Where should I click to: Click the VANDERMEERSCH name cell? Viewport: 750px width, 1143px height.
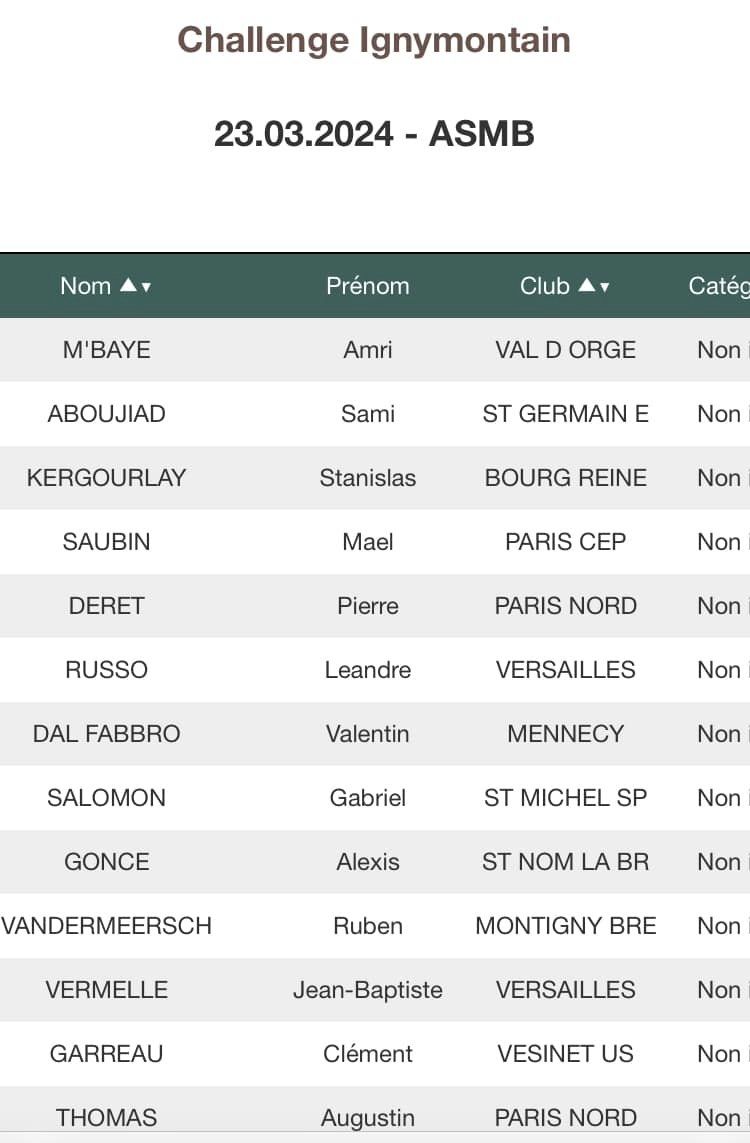pyautogui.click(x=106, y=926)
